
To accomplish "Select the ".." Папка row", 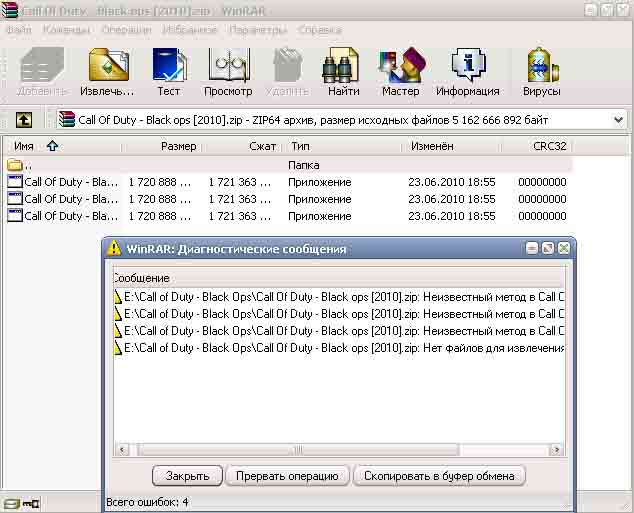I will click(x=288, y=165).
